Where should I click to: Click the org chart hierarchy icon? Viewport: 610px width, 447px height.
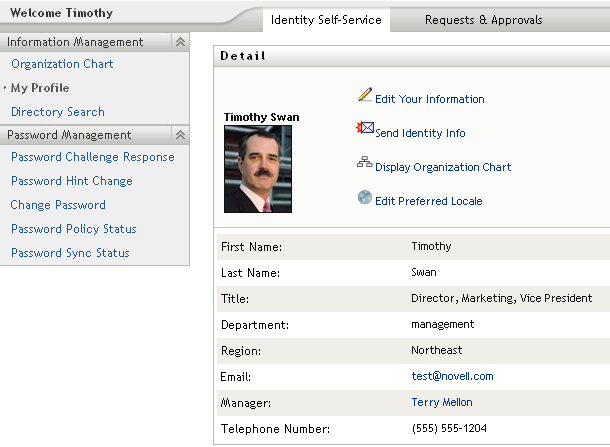coord(365,163)
